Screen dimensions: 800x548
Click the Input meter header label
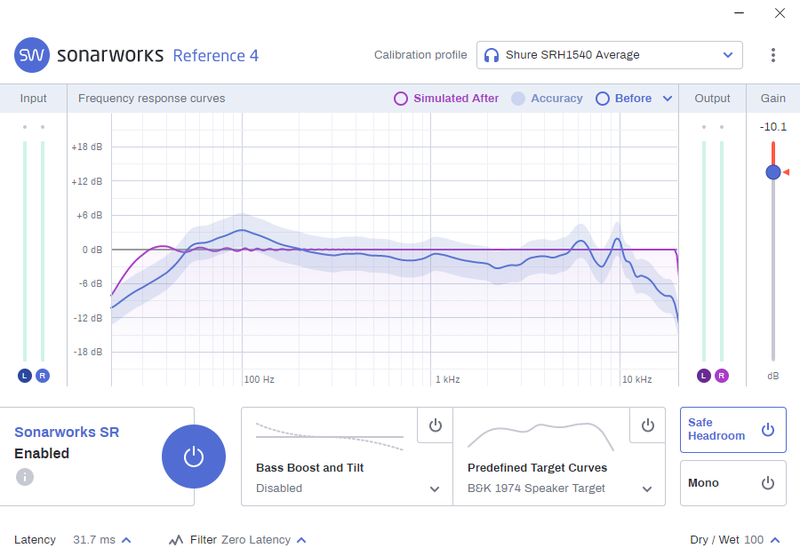tap(33, 98)
